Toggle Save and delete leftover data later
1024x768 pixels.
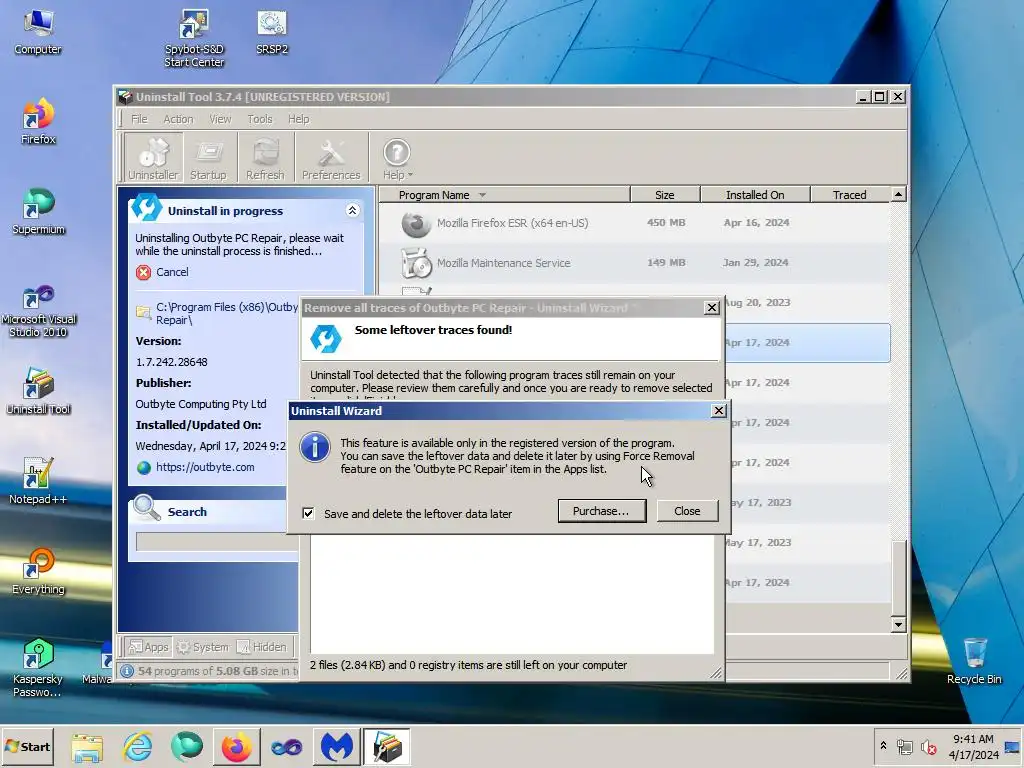pyautogui.click(x=308, y=513)
